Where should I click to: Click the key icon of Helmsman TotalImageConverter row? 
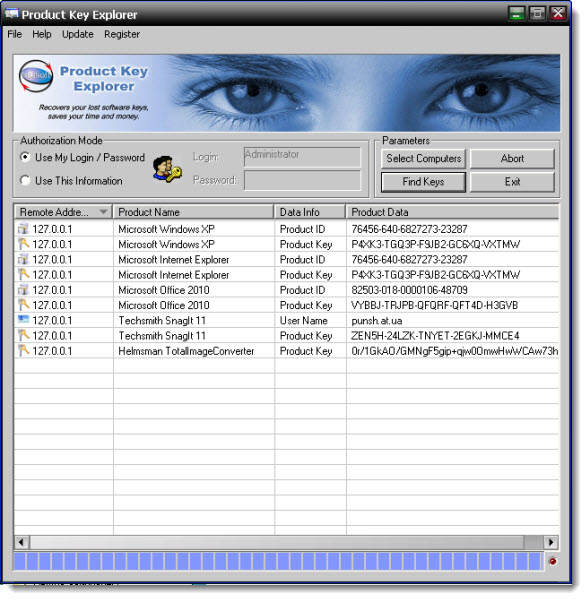(x=23, y=351)
